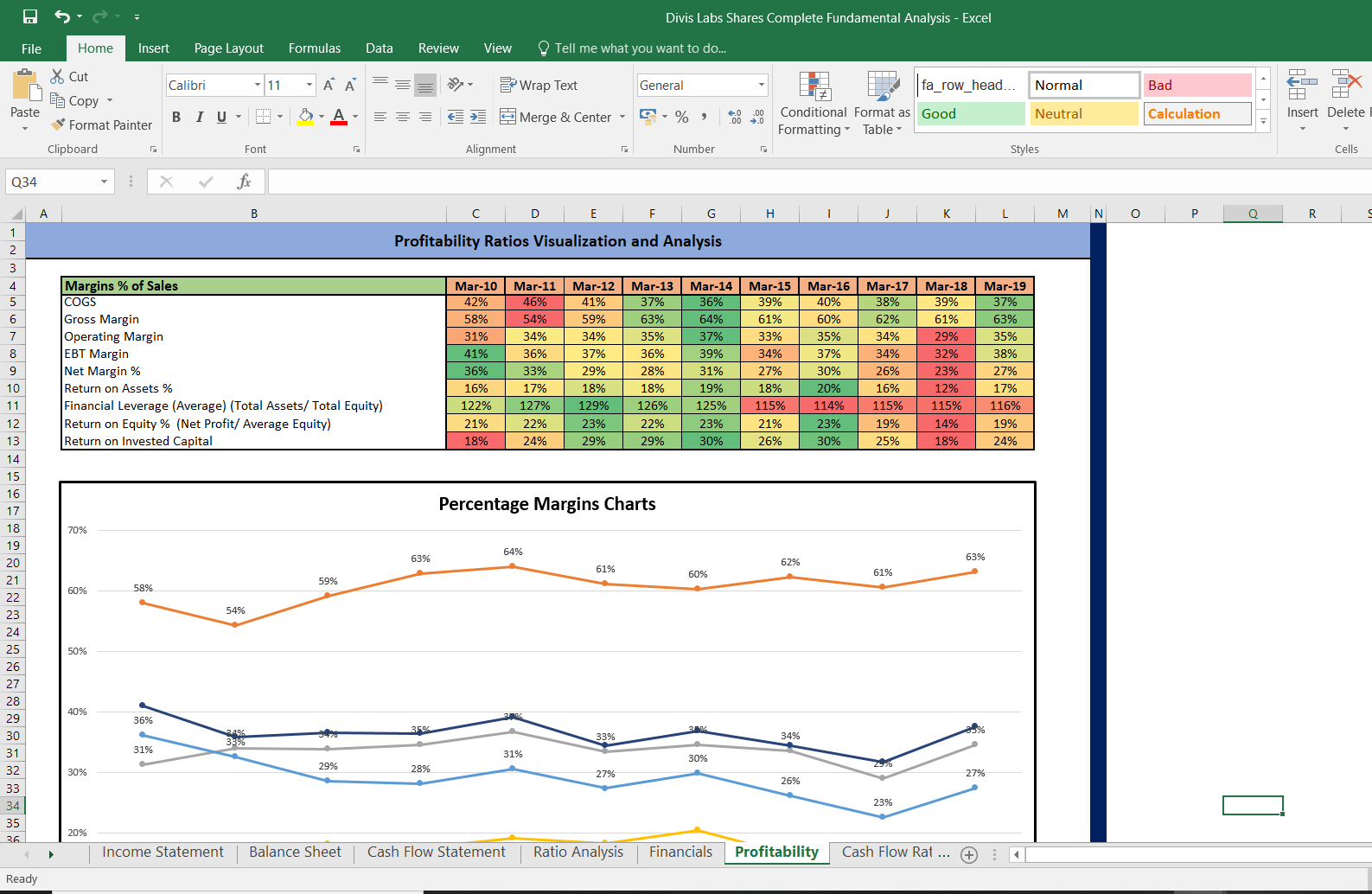This screenshot has height=894, width=1372.
Task: Switch to the Page Layout tab
Action: pos(229,48)
